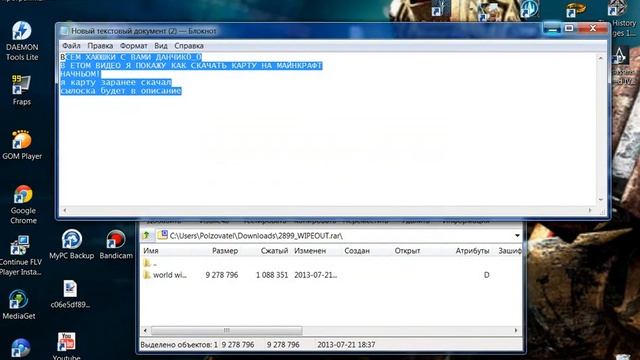Open MediaGet desktop shortcut
The width and height of the screenshot is (640, 360).
tap(18, 304)
